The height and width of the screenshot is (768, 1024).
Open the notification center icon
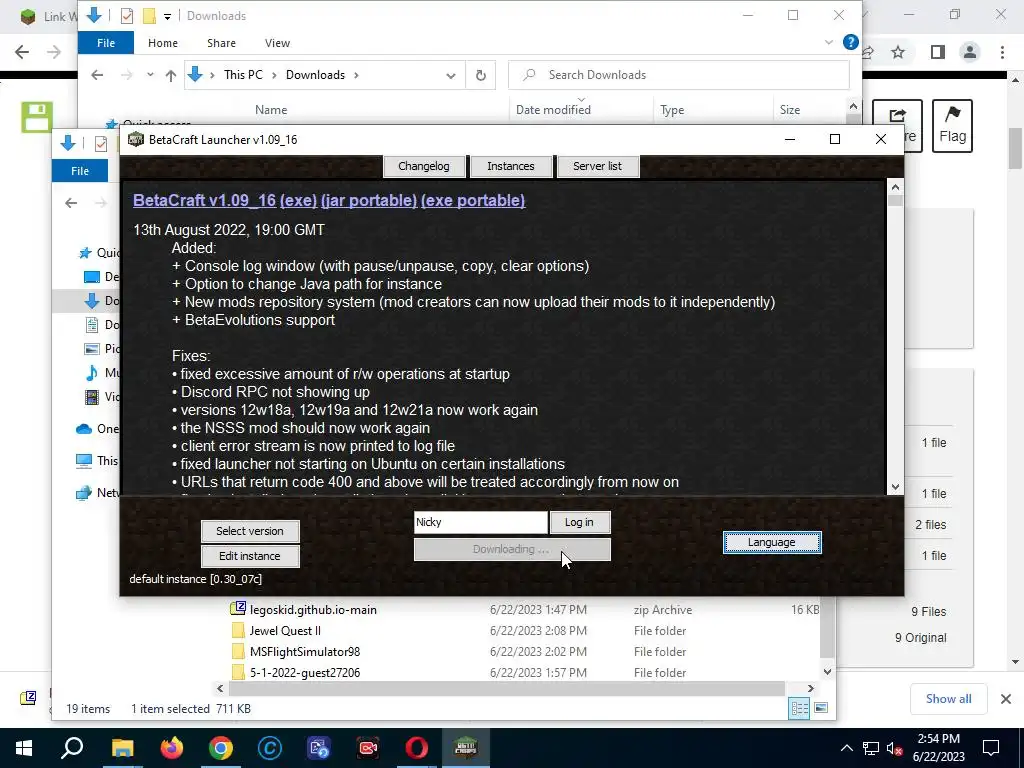tap(991, 748)
